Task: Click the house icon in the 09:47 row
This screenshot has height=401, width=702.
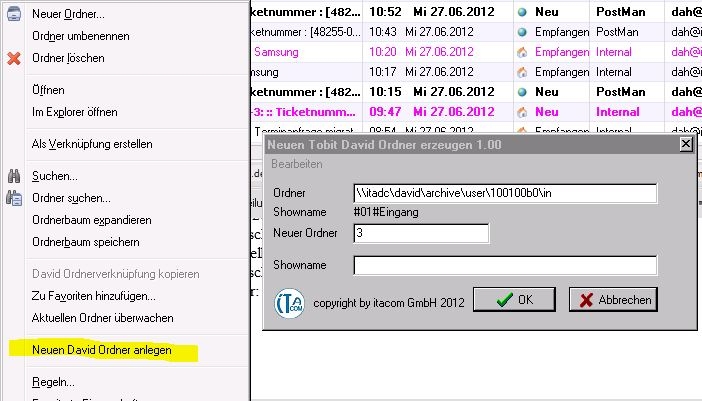Action: click(522, 112)
